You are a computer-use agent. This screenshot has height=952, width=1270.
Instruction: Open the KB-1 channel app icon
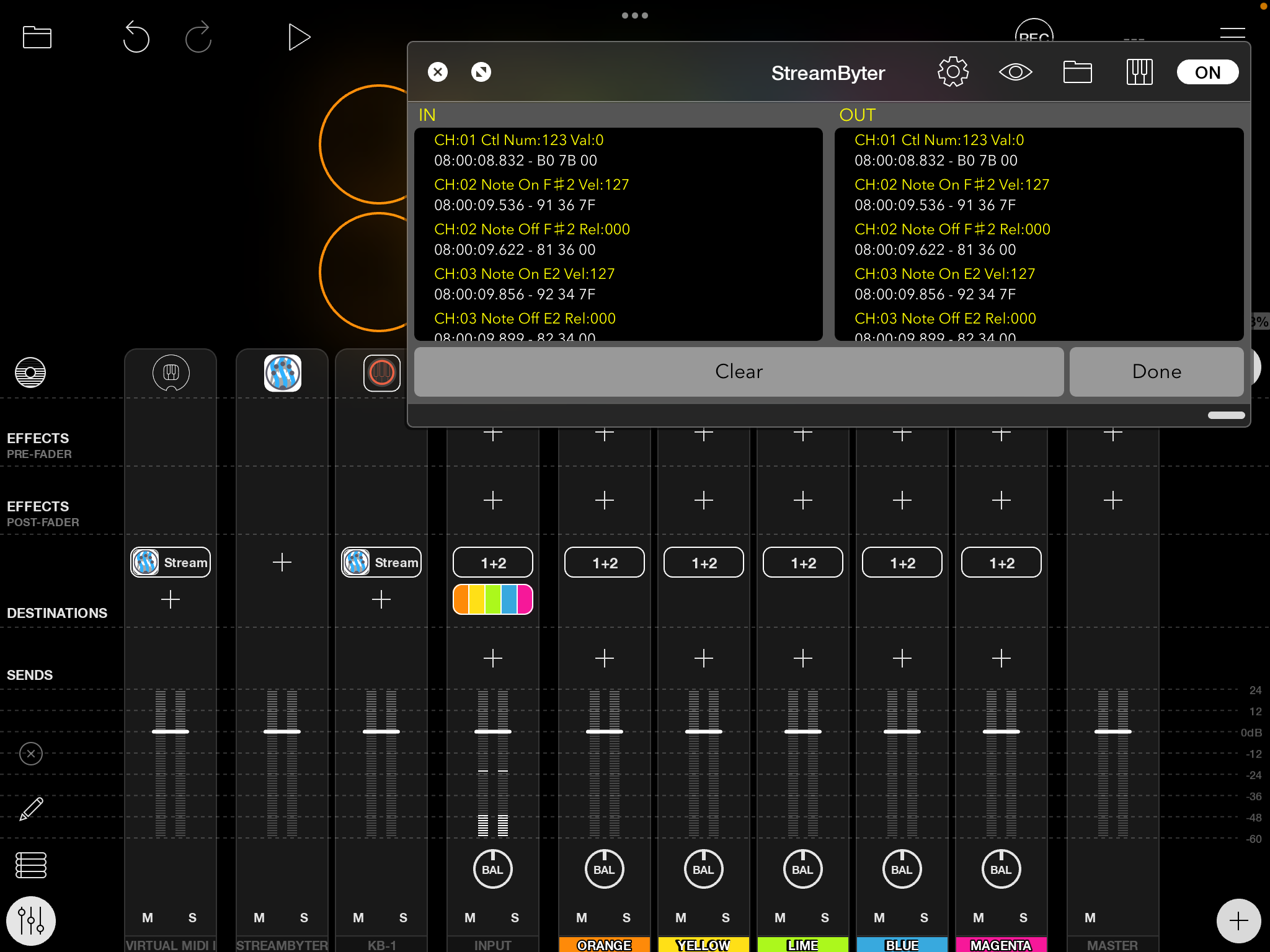coord(382,372)
